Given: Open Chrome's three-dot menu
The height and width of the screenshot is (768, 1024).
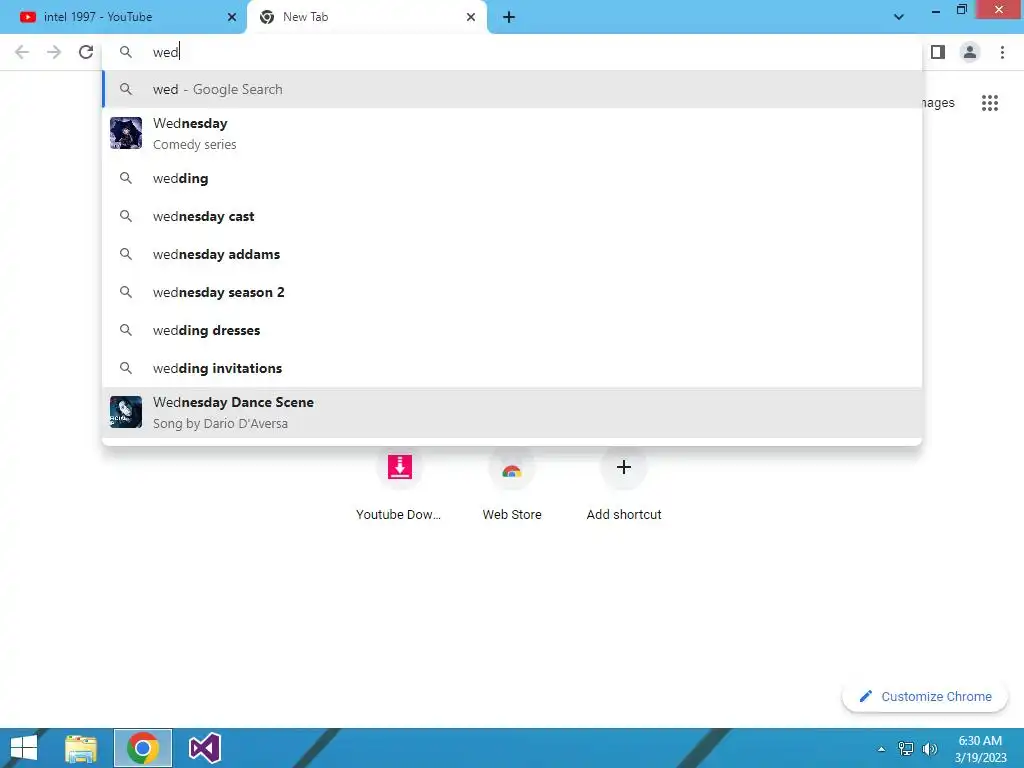Looking at the screenshot, I should tap(1002, 52).
